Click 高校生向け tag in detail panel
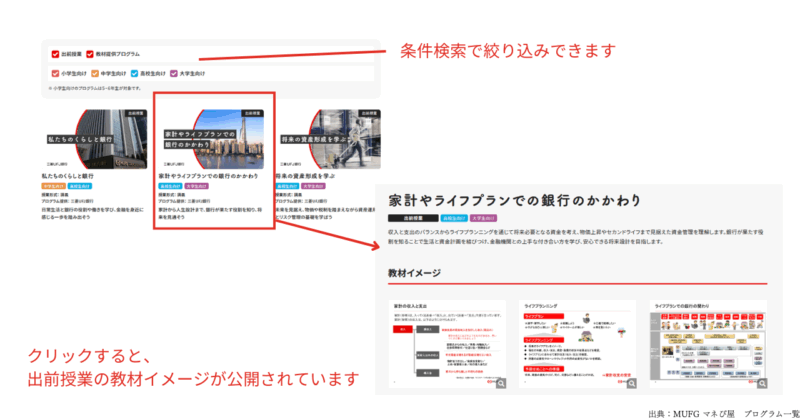 (x=454, y=218)
